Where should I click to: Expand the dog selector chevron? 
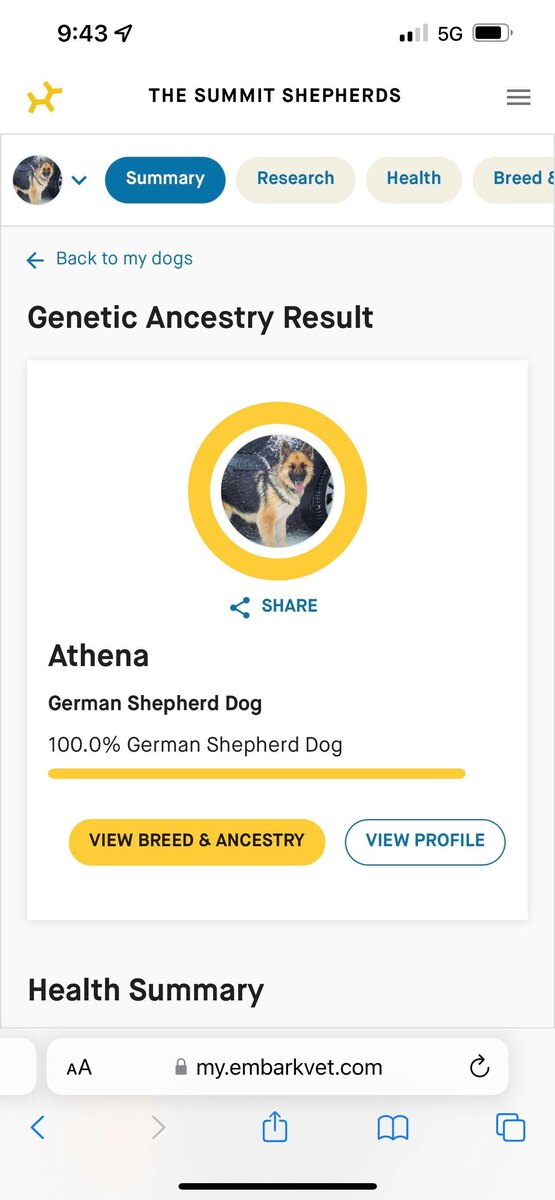[79, 180]
